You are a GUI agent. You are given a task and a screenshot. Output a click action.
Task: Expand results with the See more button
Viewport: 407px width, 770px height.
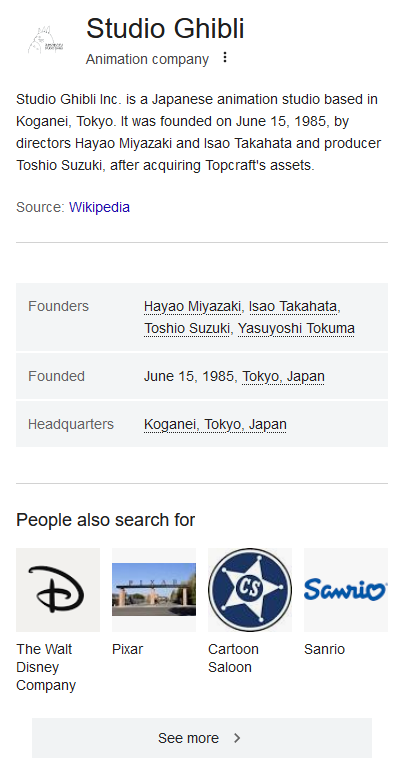(x=202, y=738)
